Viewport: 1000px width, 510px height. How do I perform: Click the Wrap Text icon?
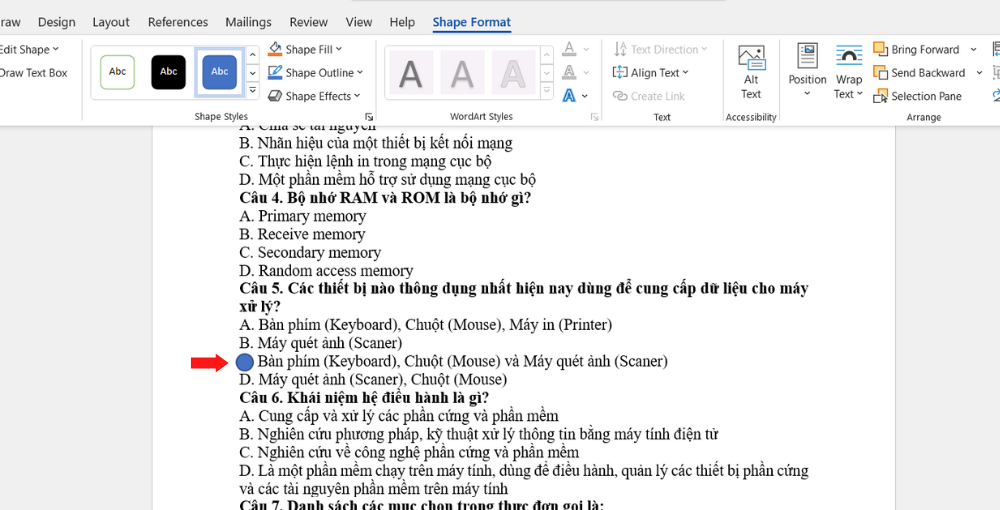click(x=849, y=55)
